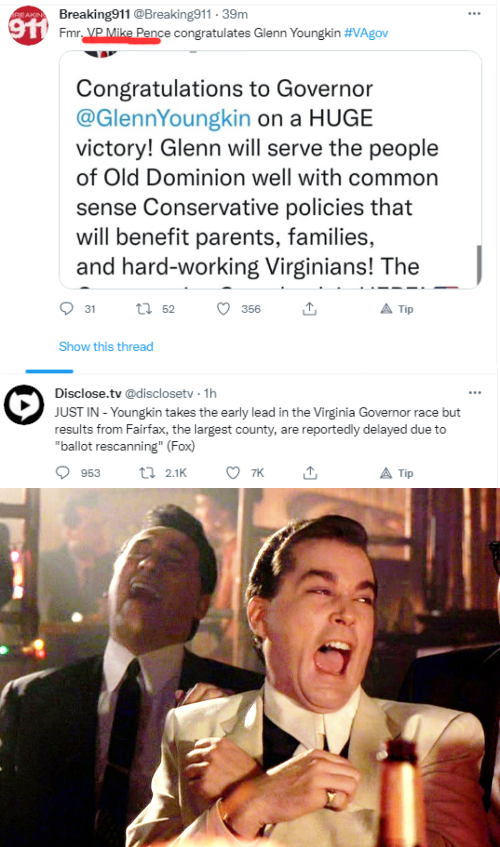Share the Breaking911 tweet

pyautogui.click(x=309, y=308)
